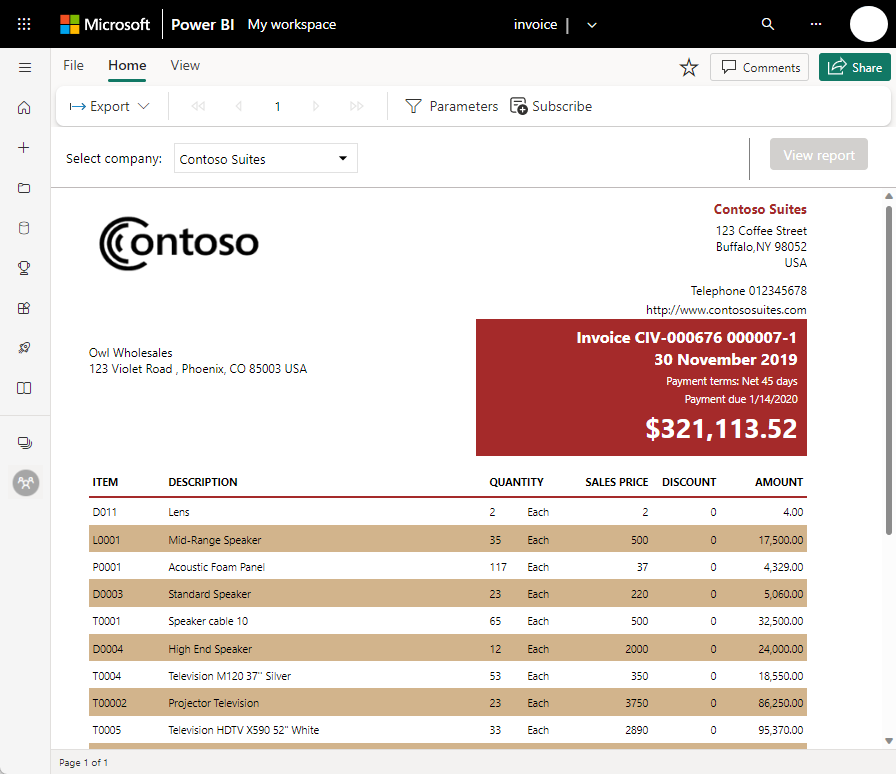Click the vertical scrollbar thumb
The height and width of the screenshot is (774, 896).
[889, 370]
